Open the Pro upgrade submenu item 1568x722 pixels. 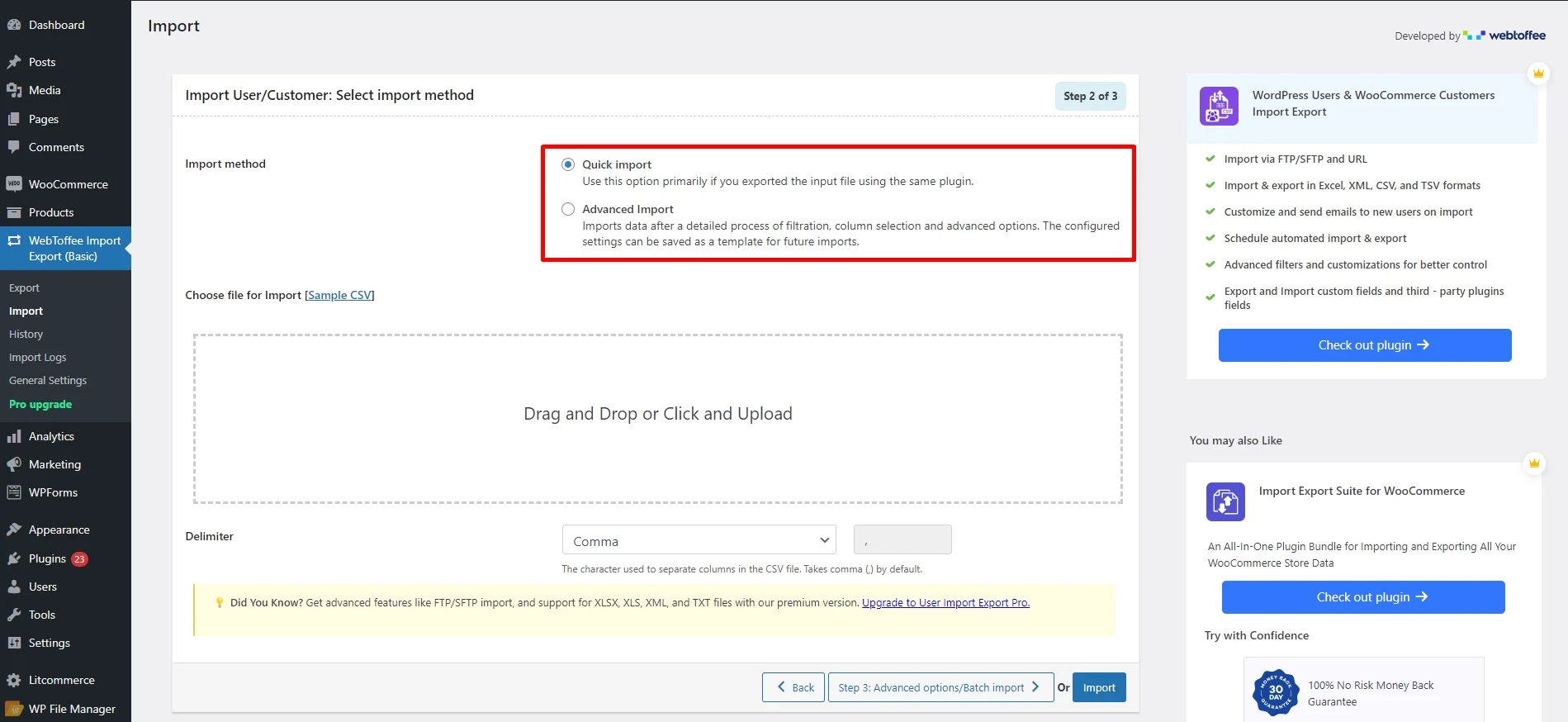click(40, 404)
